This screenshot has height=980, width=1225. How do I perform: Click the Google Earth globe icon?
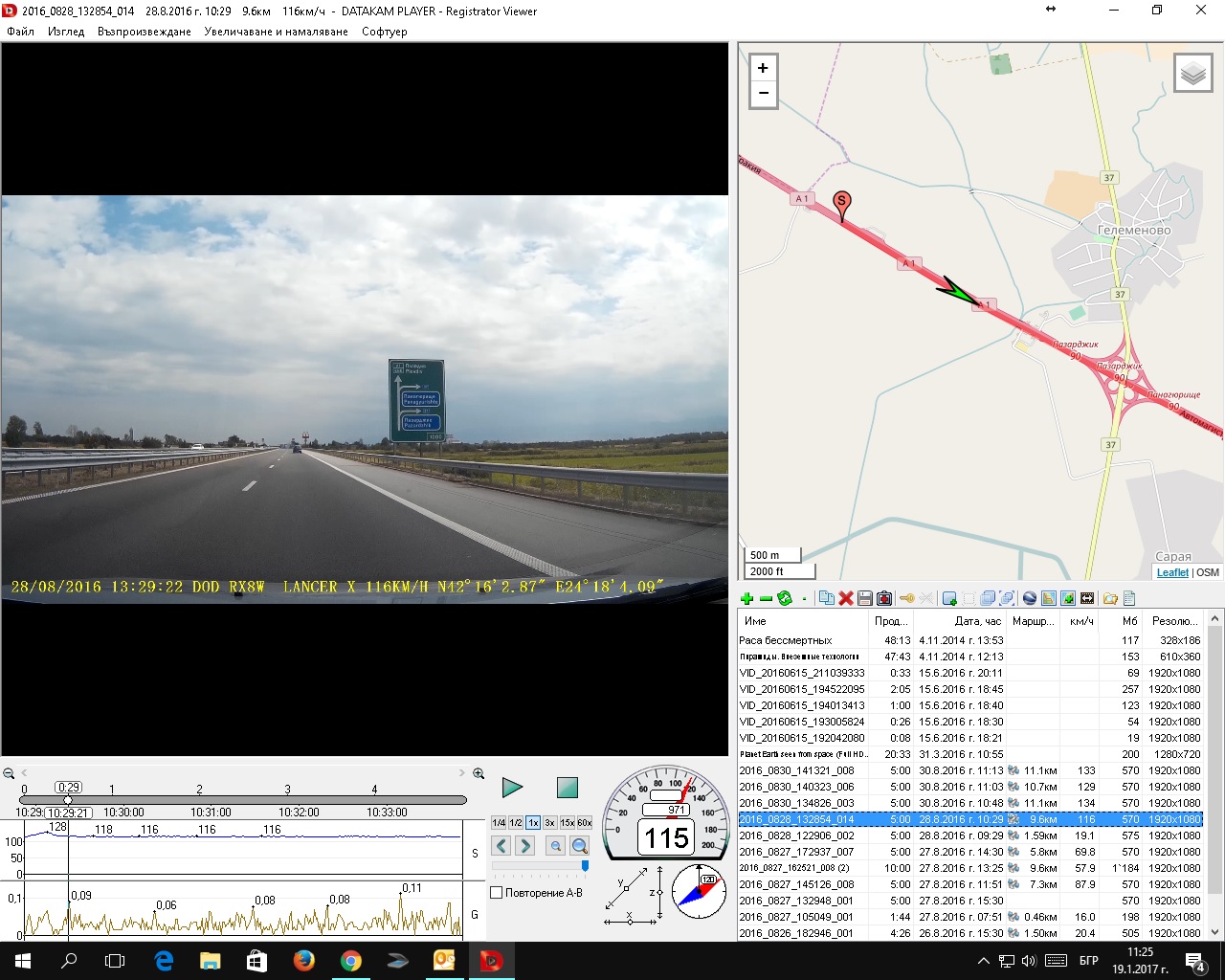[1030, 598]
